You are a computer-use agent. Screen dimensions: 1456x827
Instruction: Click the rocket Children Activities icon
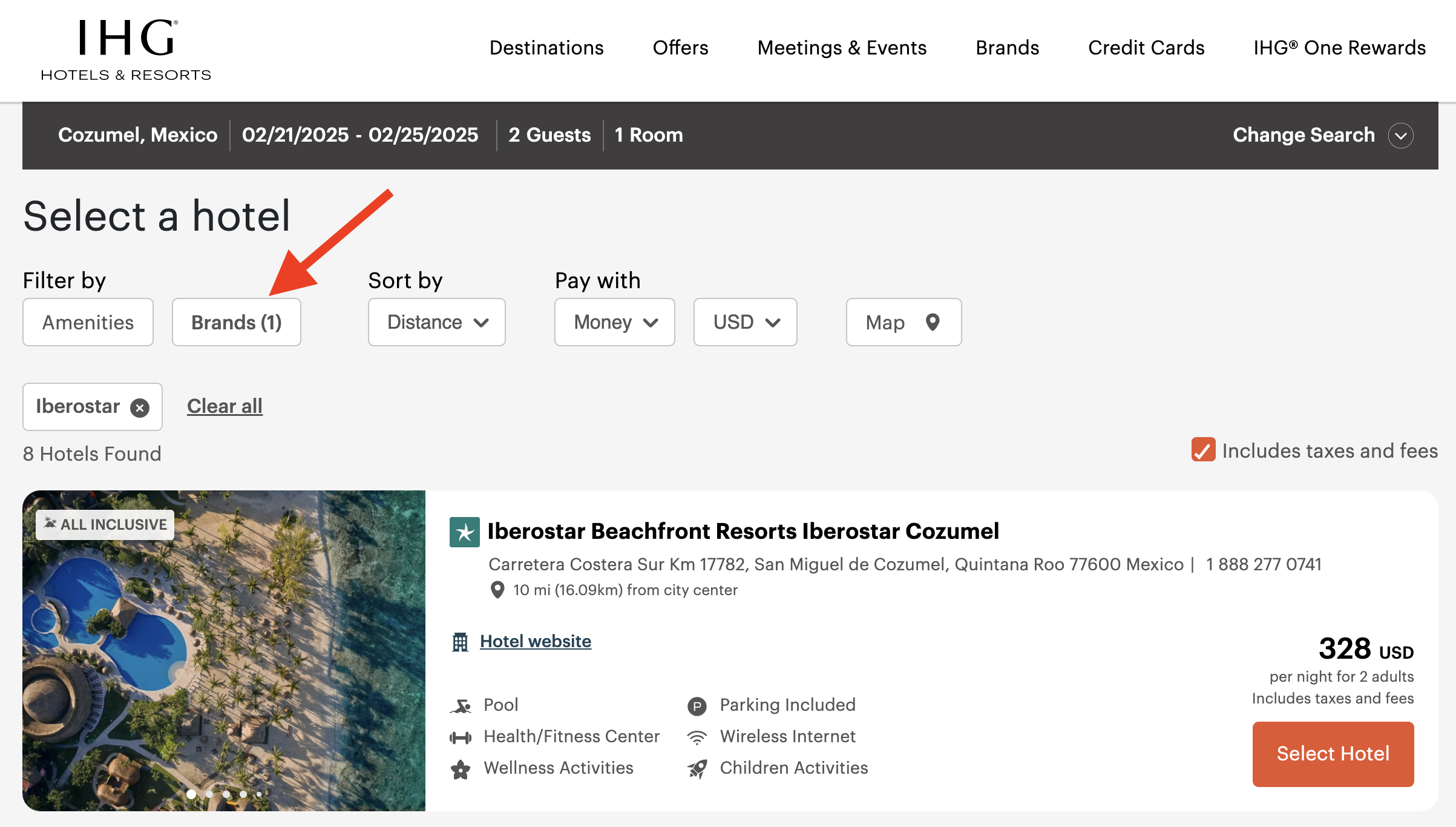(x=697, y=769)
